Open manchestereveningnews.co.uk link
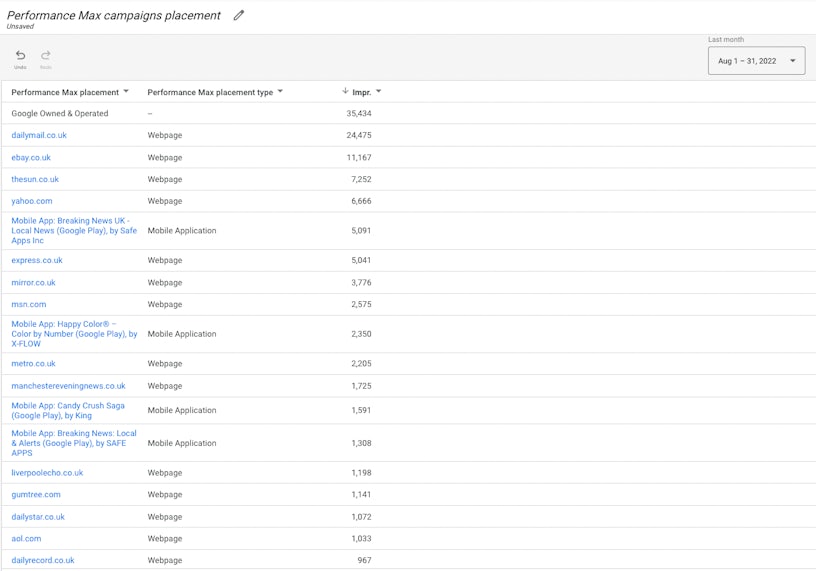Image resolution: width=816 pixels, height=571 pixels. (68, 386)
